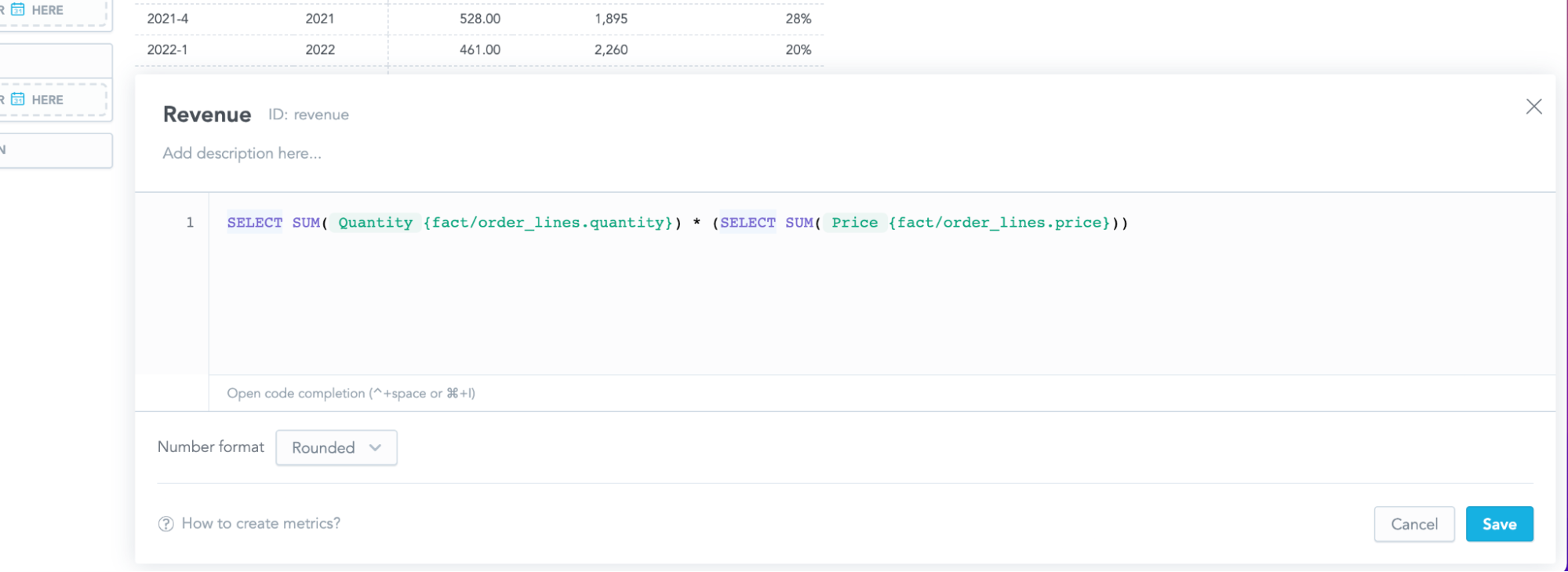The width and height of the screenshot is (1568, 572).
Task: Click the Add description here field
Action: pyautogui.click(x=242, y=154)
